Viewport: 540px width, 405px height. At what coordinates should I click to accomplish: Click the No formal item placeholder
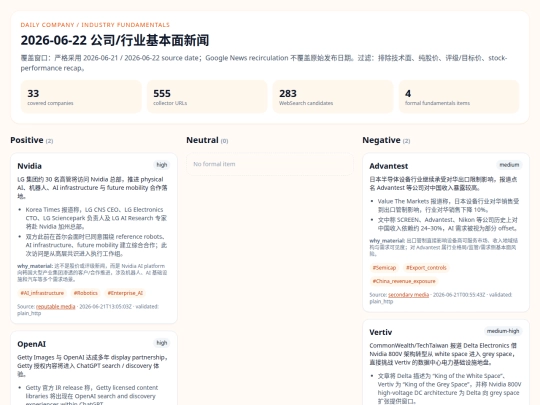pyautogui.click(x=270, y=164)
